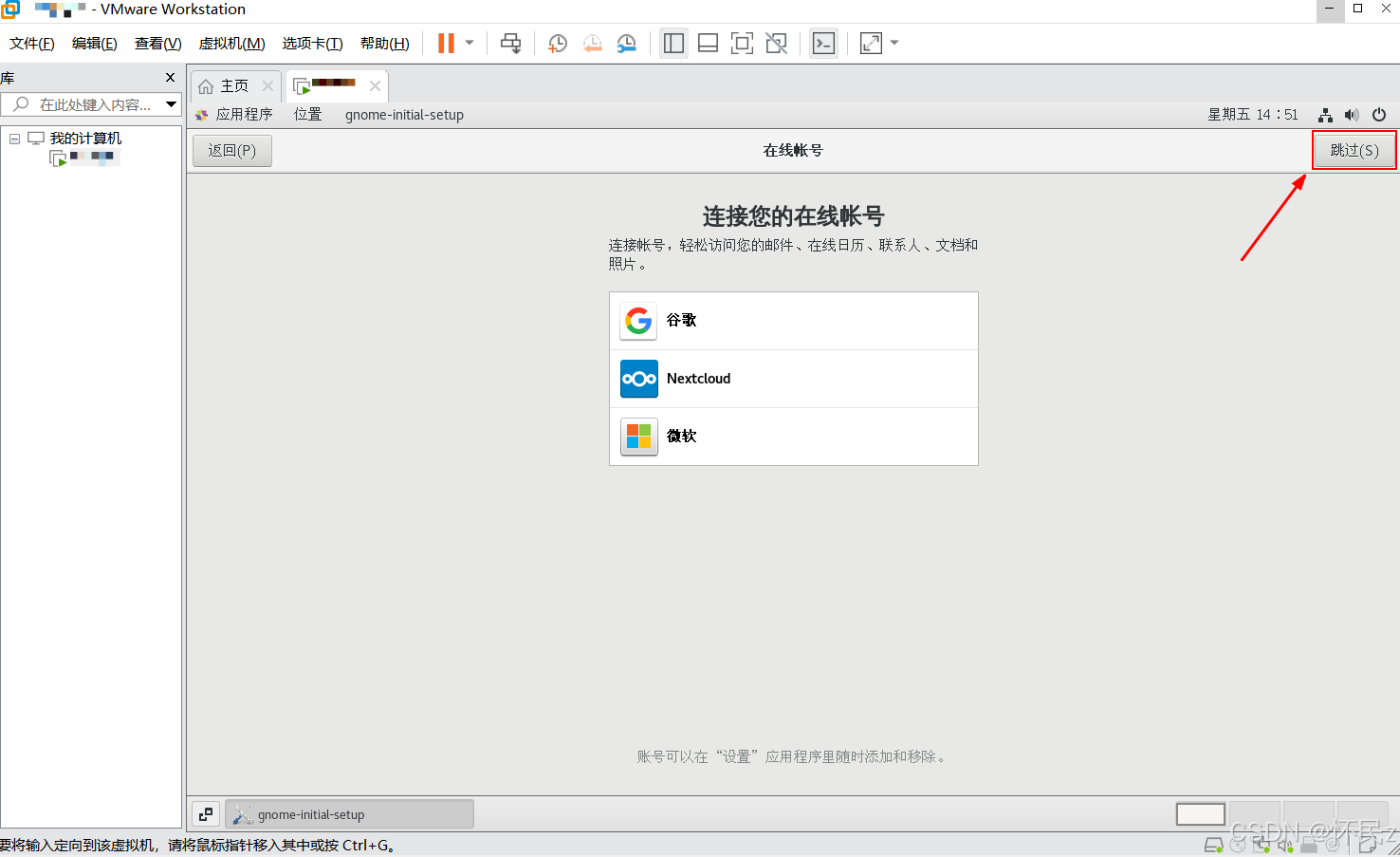Open the 选项卡(T) menu
The image size is (1400, 857).
click(312, 44)
